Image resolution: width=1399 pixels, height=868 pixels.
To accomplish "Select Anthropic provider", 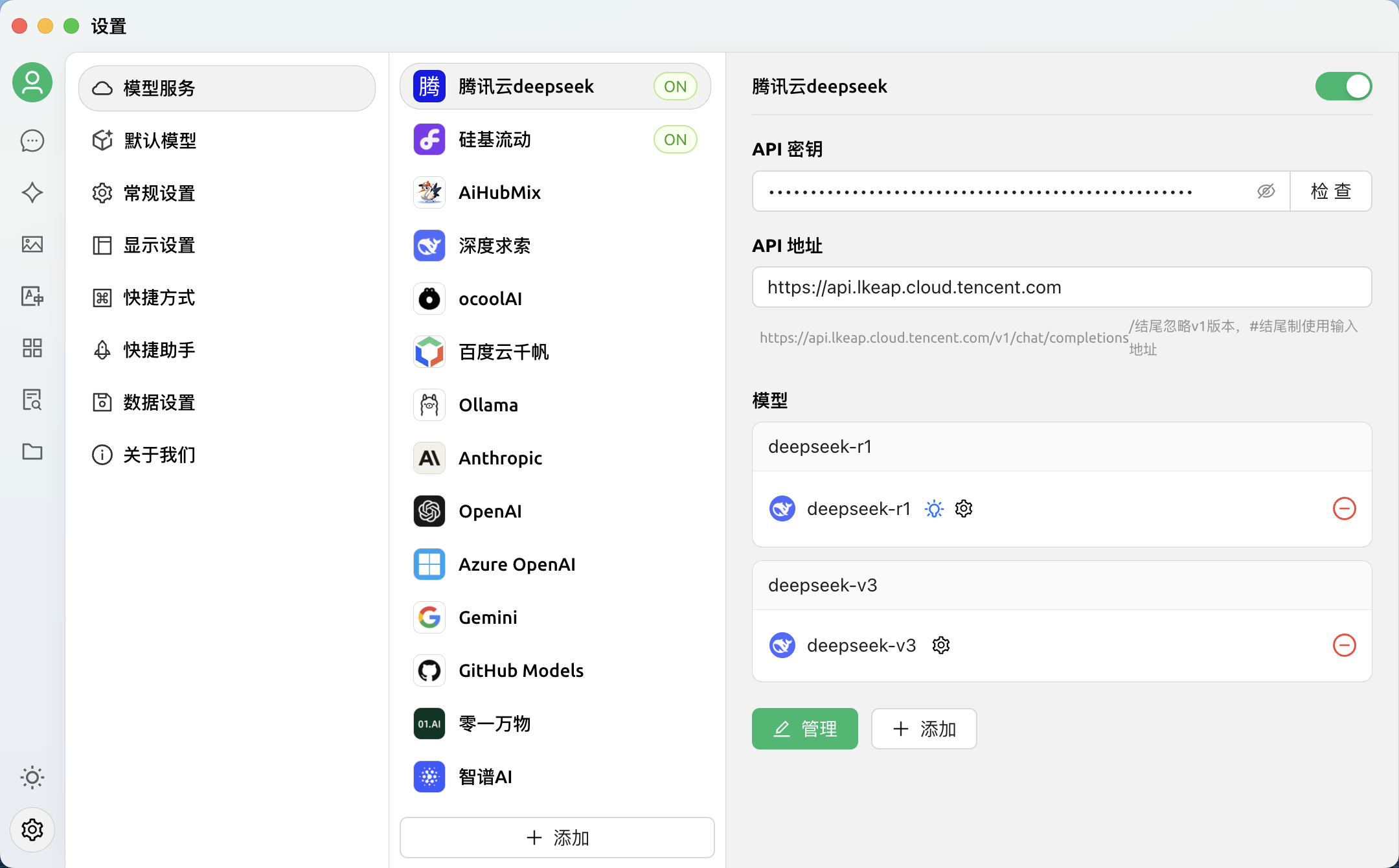I will (x=555, y=458).
